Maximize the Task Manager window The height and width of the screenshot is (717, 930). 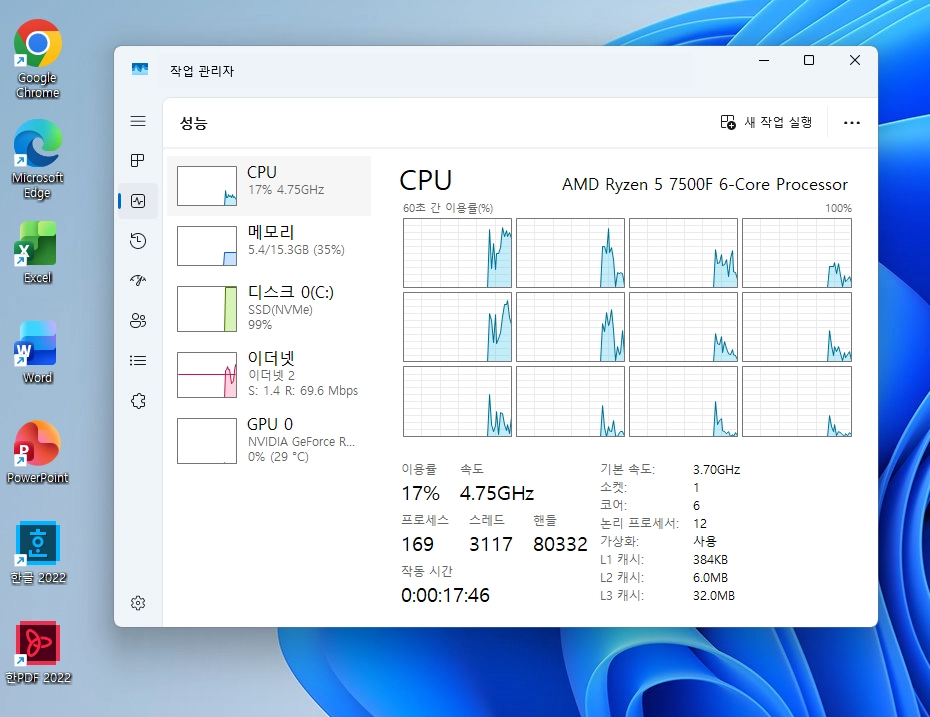click(809, 60)
